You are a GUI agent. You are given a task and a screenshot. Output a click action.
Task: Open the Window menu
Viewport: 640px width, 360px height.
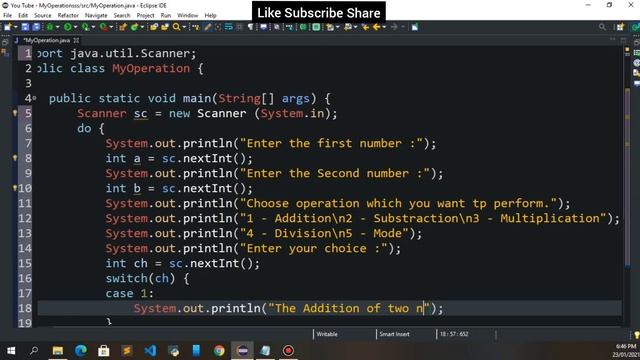pyautogui.click(x=187, y=16)
